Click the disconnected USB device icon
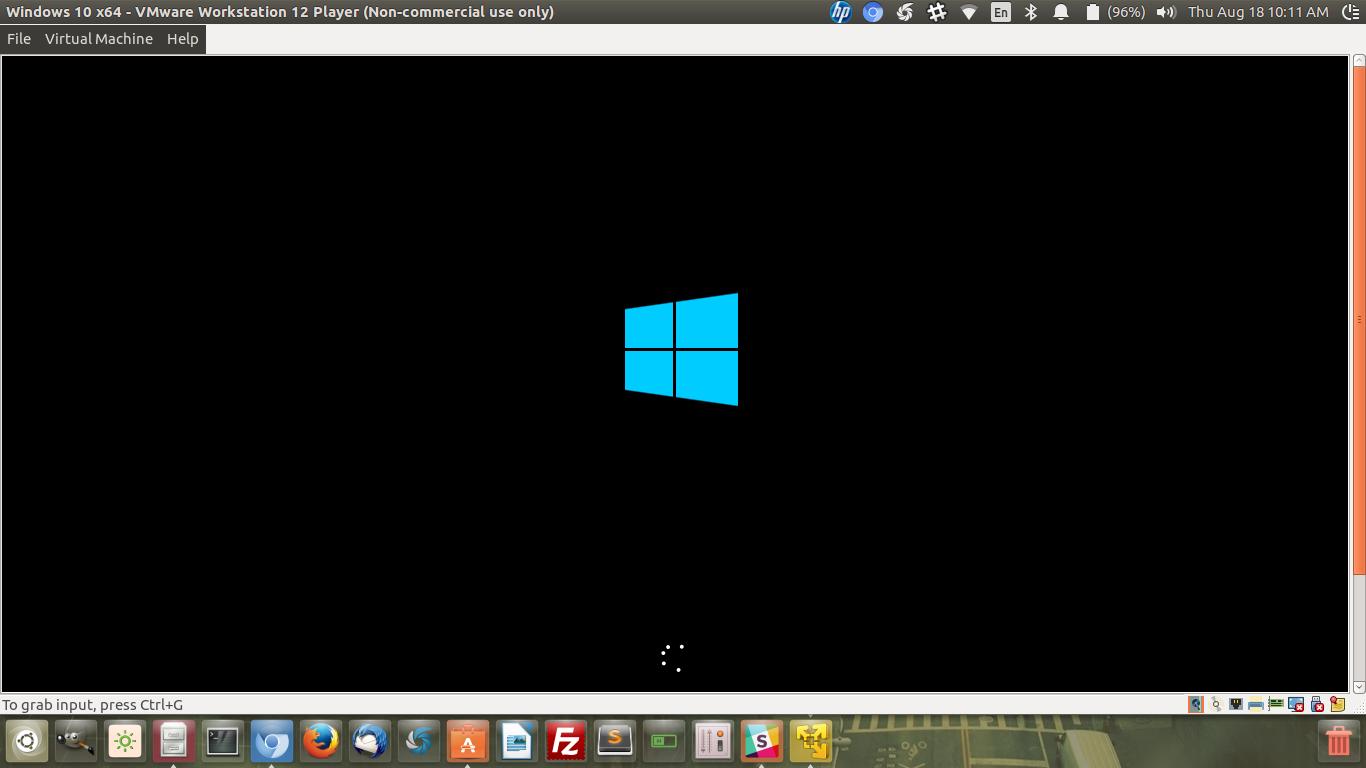Screen dimensions: 1366x768 point(1317,704)
